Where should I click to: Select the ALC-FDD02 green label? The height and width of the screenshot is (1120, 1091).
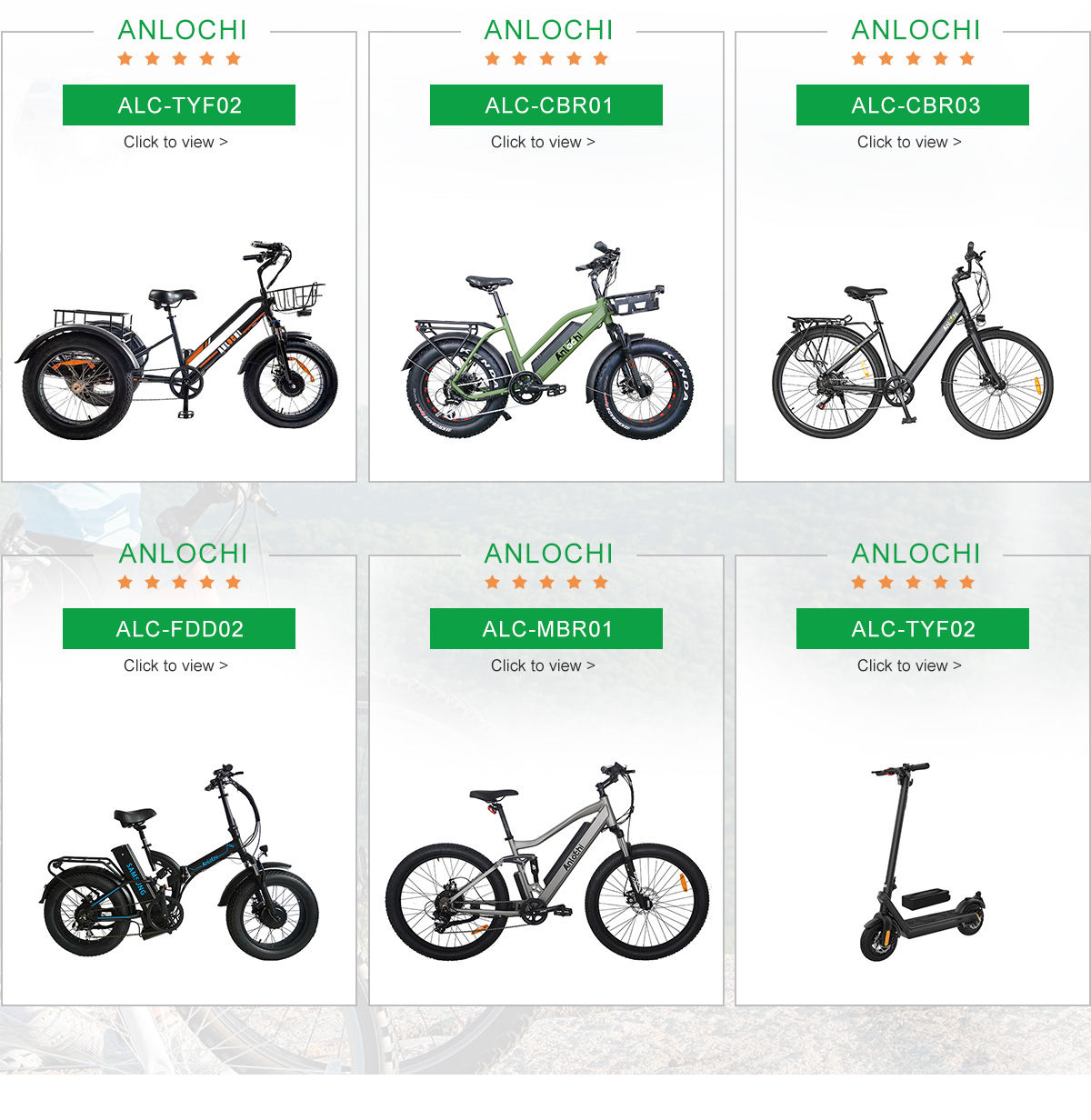(179, 629)
